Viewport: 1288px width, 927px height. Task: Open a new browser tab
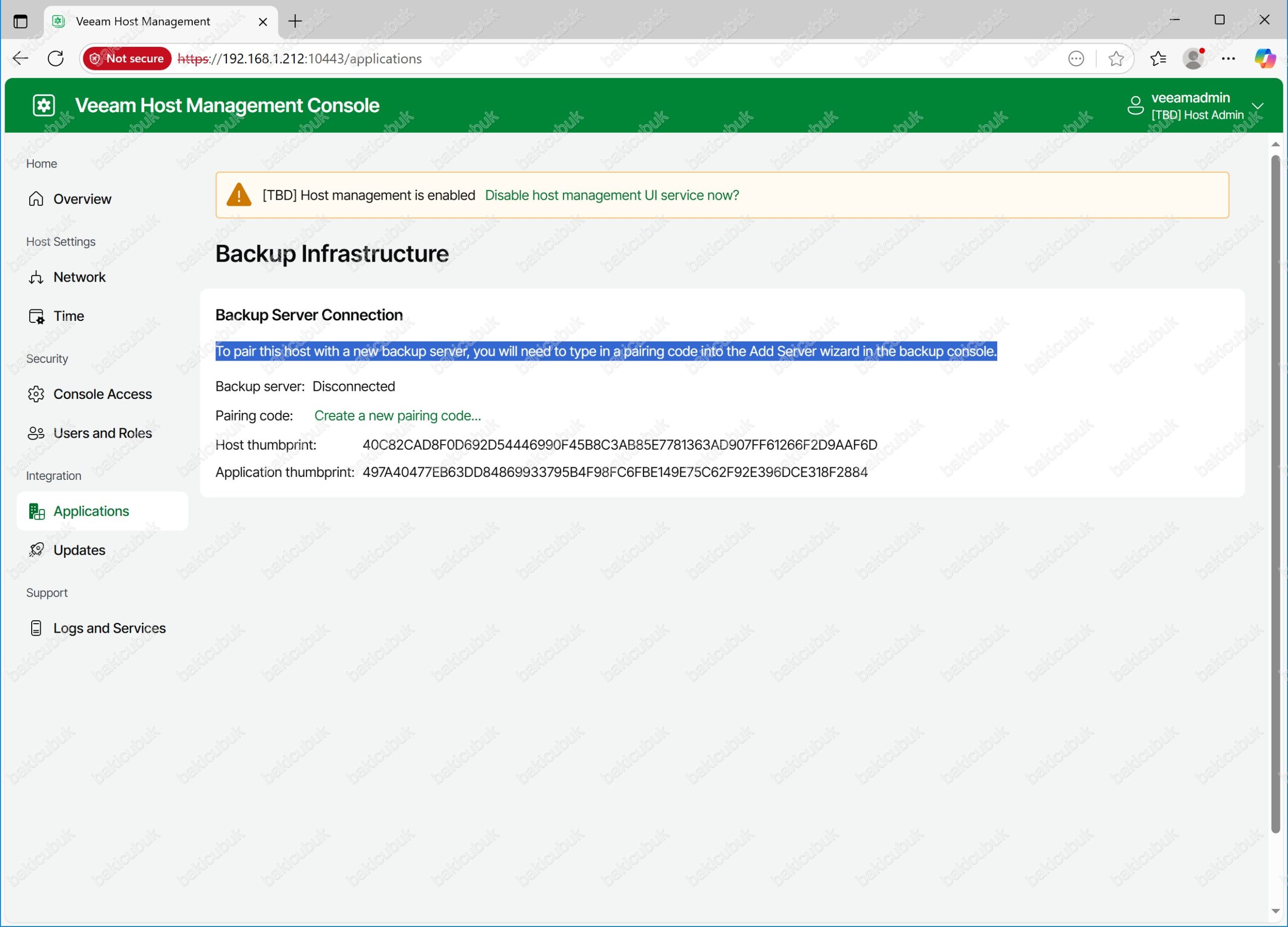pos(295,22)
